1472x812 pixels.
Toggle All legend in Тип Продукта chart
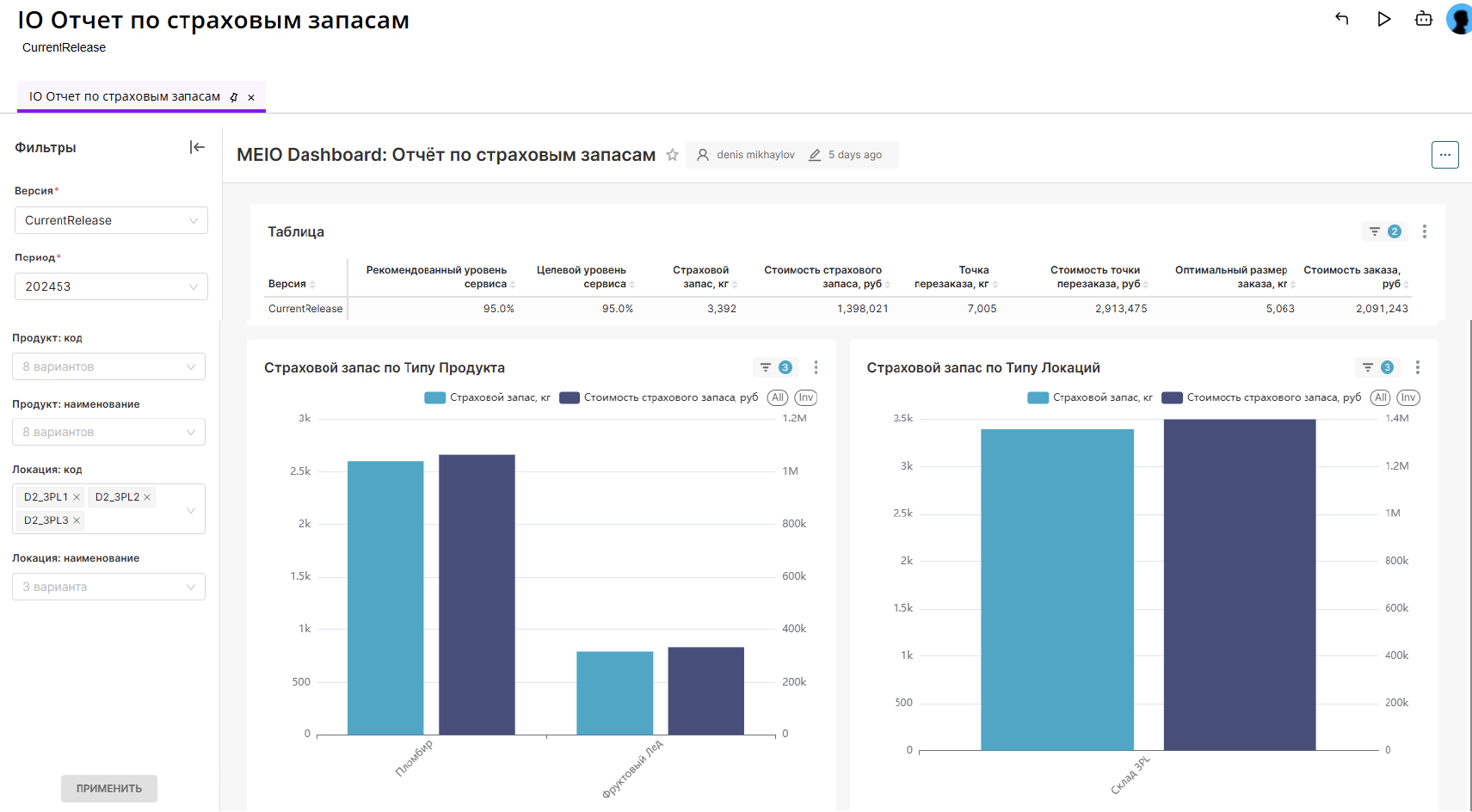tap(778, 397)
